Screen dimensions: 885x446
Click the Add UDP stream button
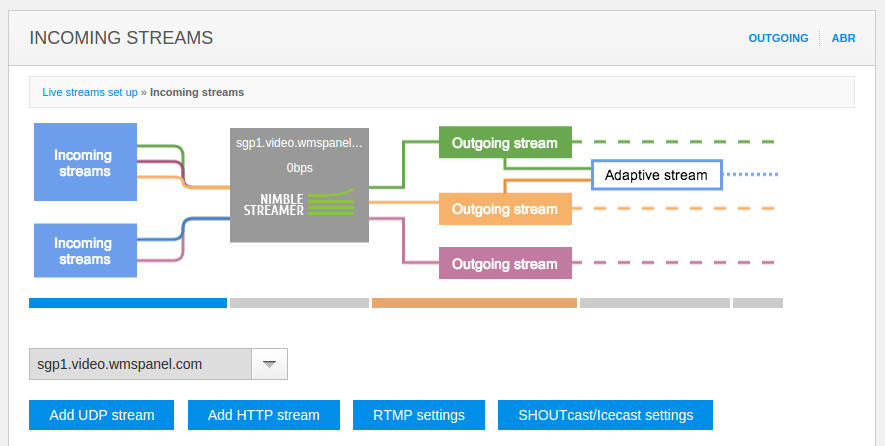102,415
